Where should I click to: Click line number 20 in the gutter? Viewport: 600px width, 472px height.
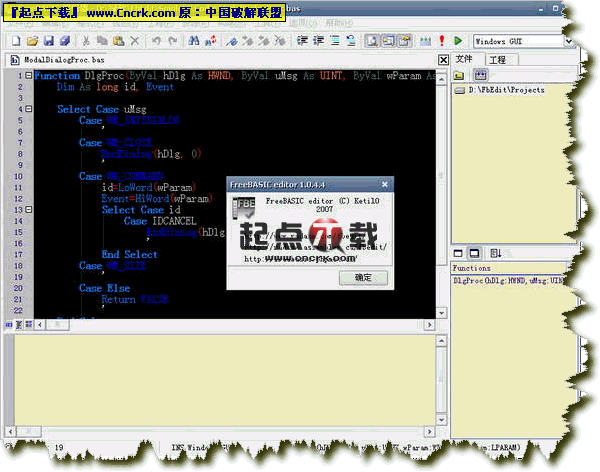[18, 288]
